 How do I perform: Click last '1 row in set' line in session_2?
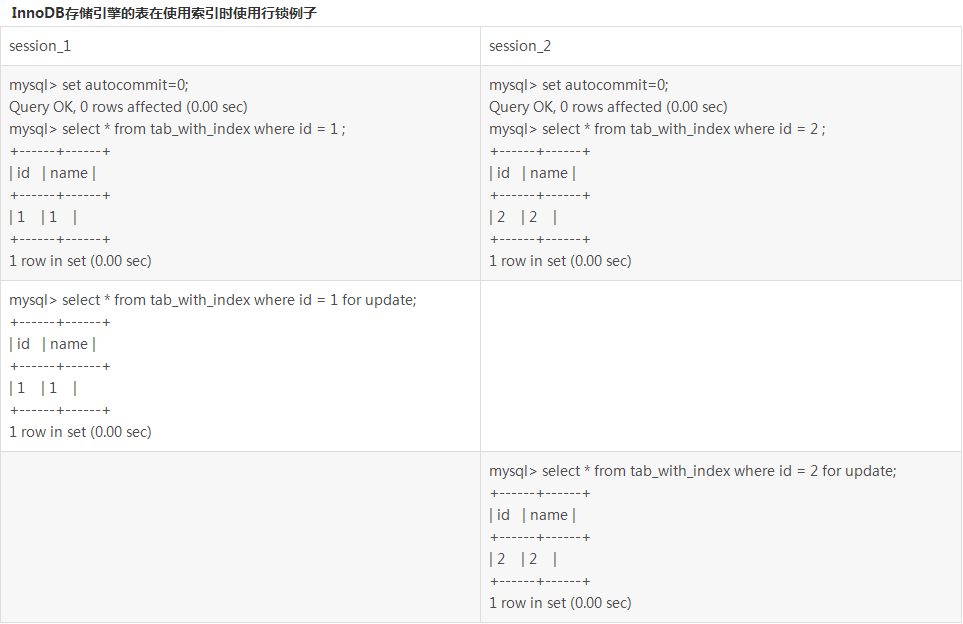tap(560, 603)
